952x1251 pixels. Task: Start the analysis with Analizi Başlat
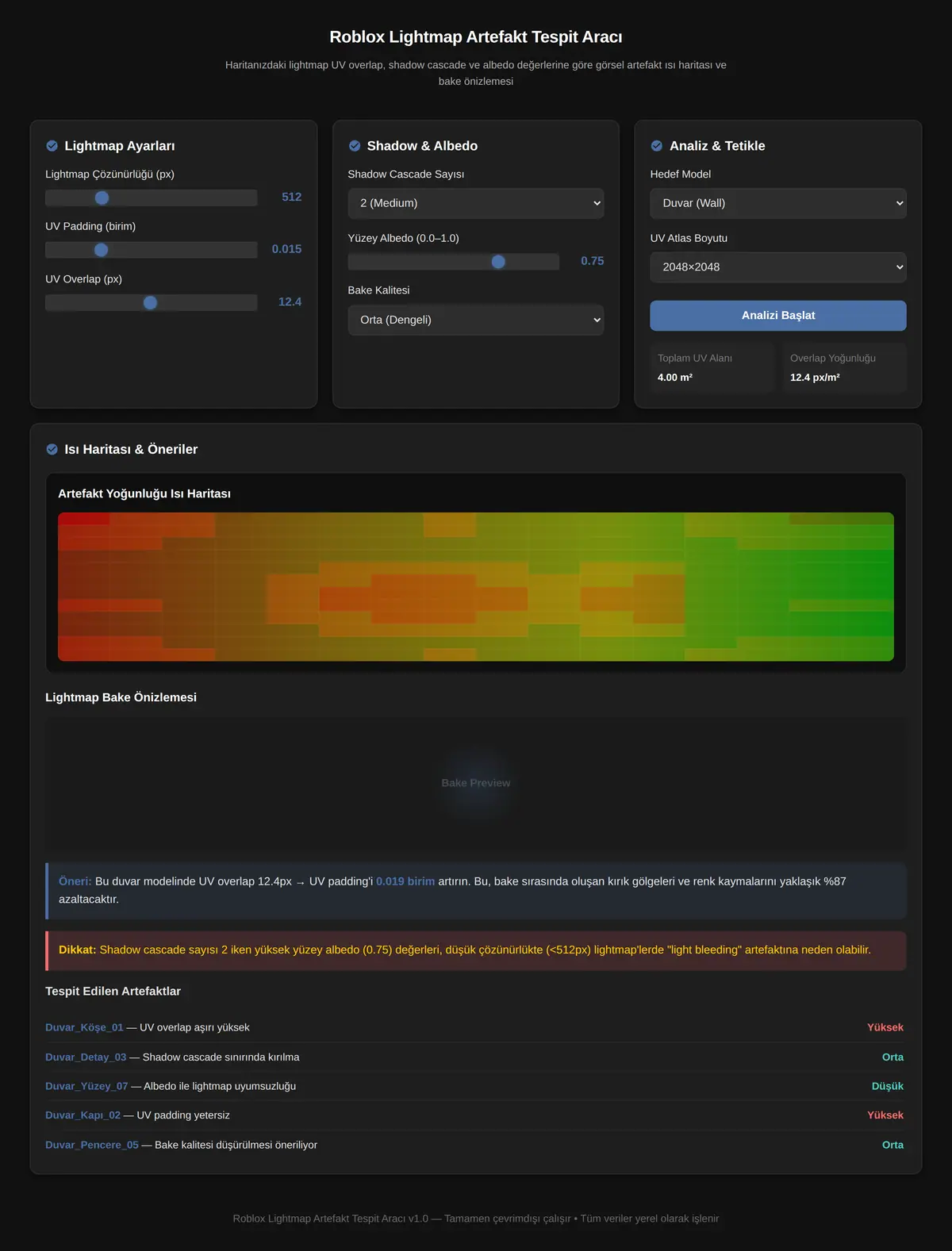[778, 316]
